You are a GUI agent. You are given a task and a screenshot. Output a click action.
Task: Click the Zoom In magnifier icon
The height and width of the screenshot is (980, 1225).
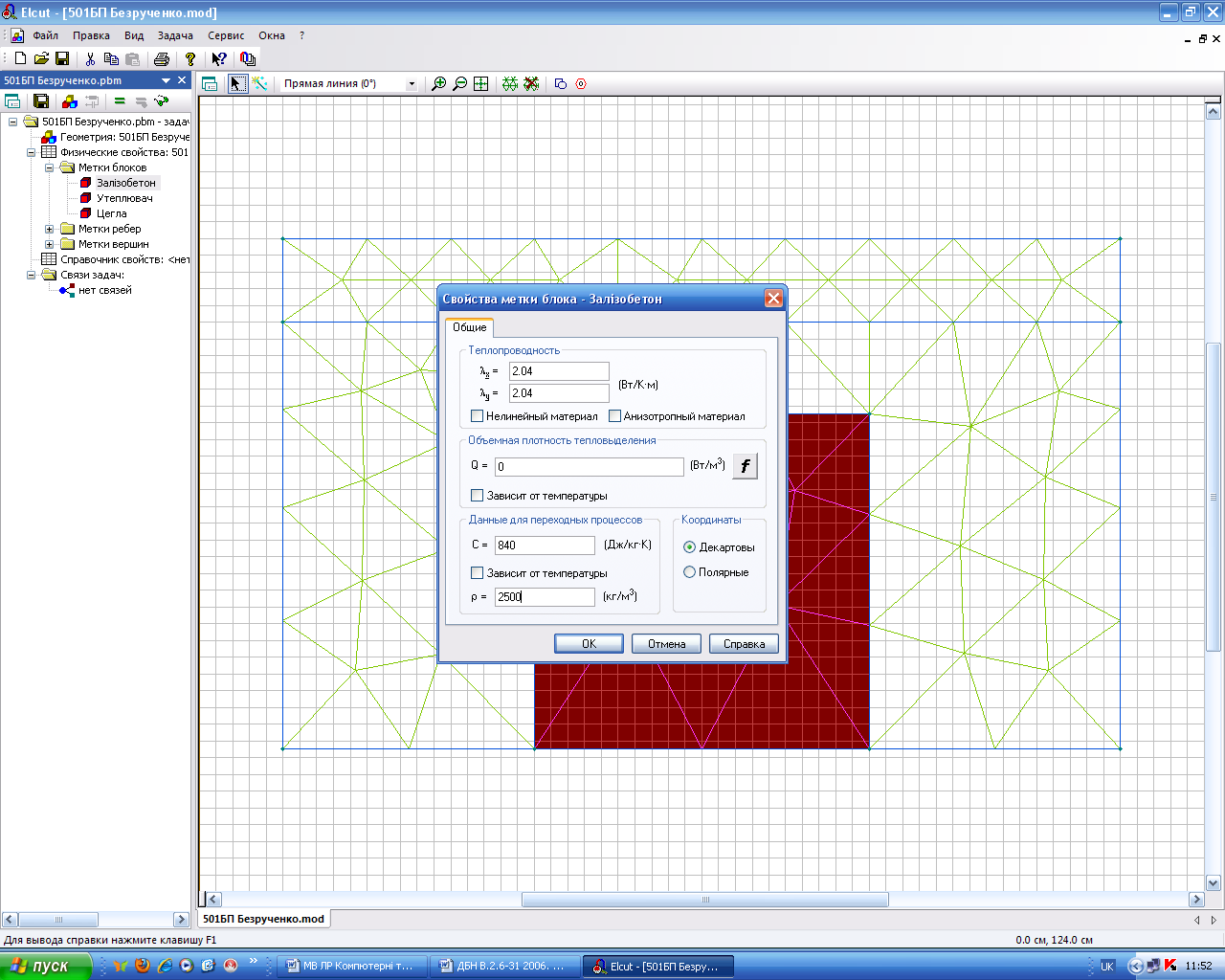(x=439, y=84)
